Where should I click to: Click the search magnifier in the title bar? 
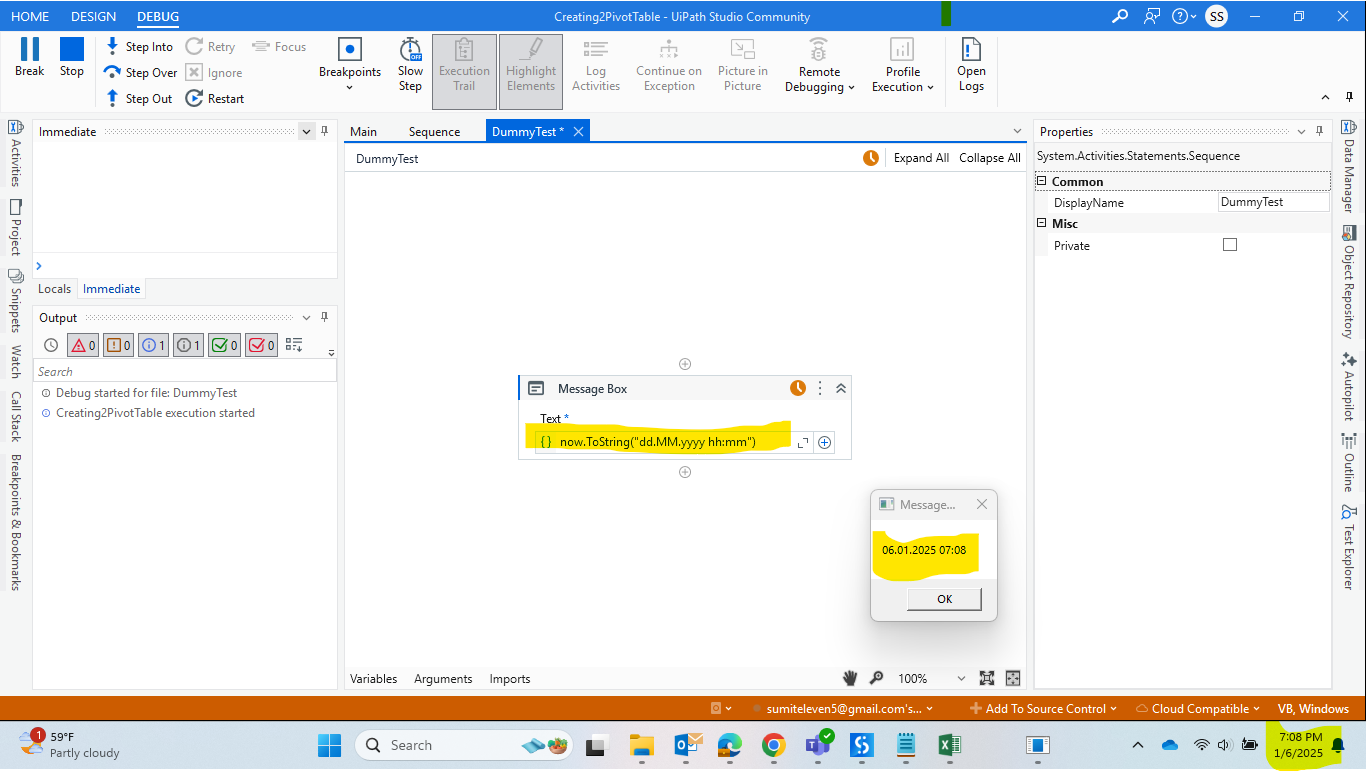1121,16
